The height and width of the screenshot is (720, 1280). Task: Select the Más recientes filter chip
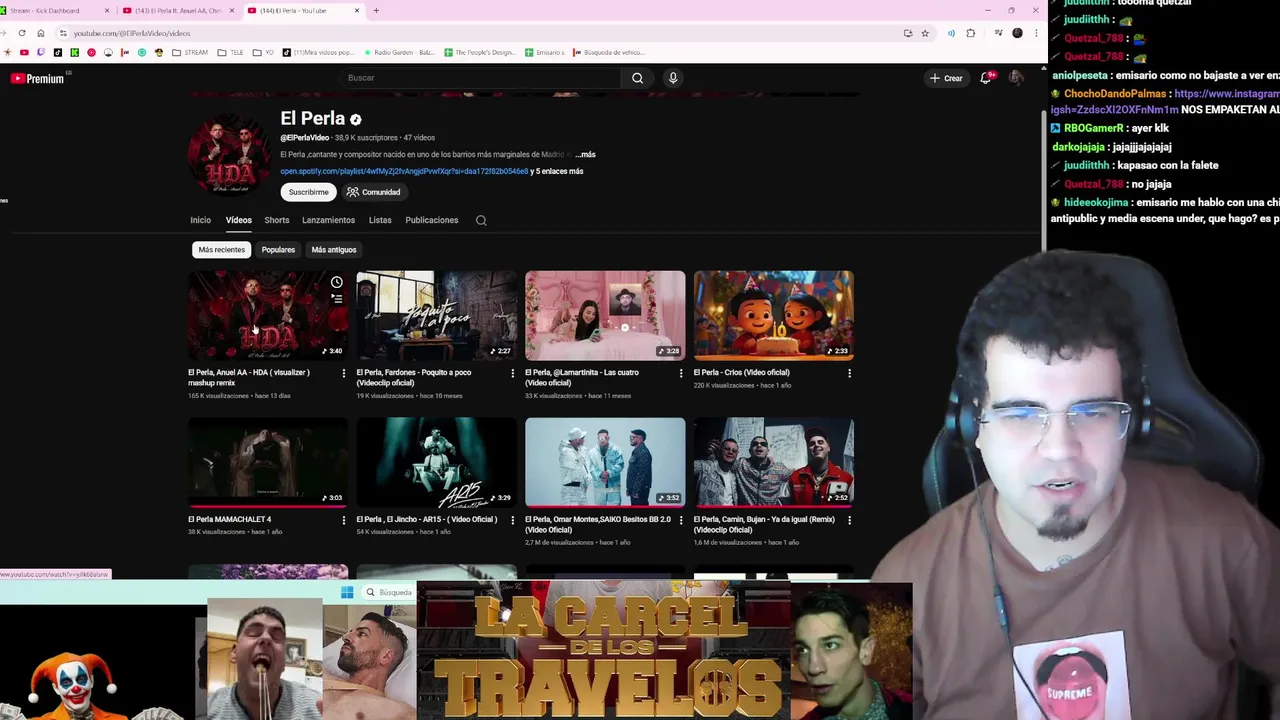click(x=221, y=250)
